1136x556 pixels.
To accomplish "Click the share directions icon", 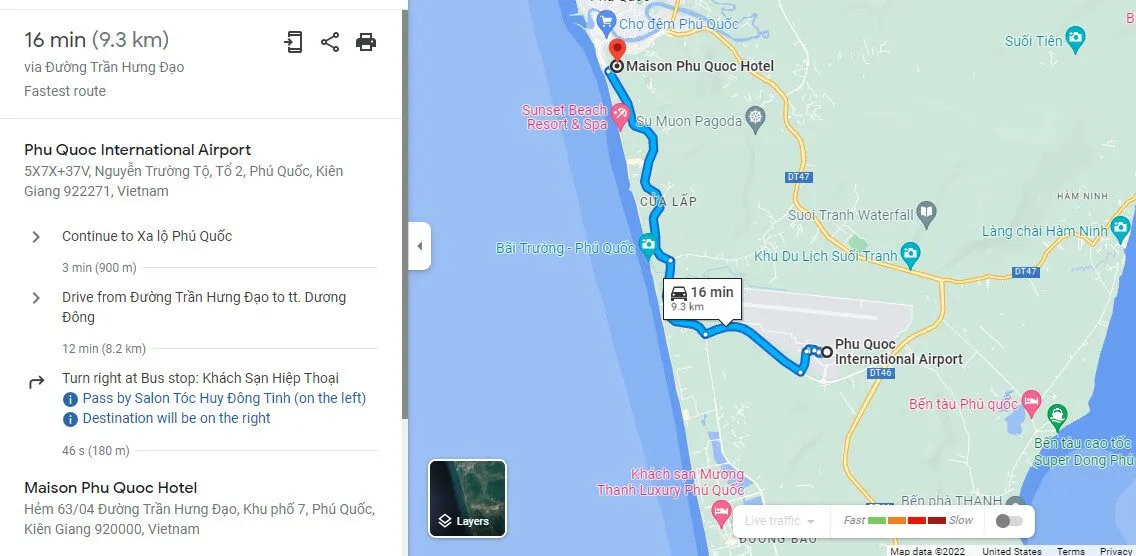I will (330, 42).
